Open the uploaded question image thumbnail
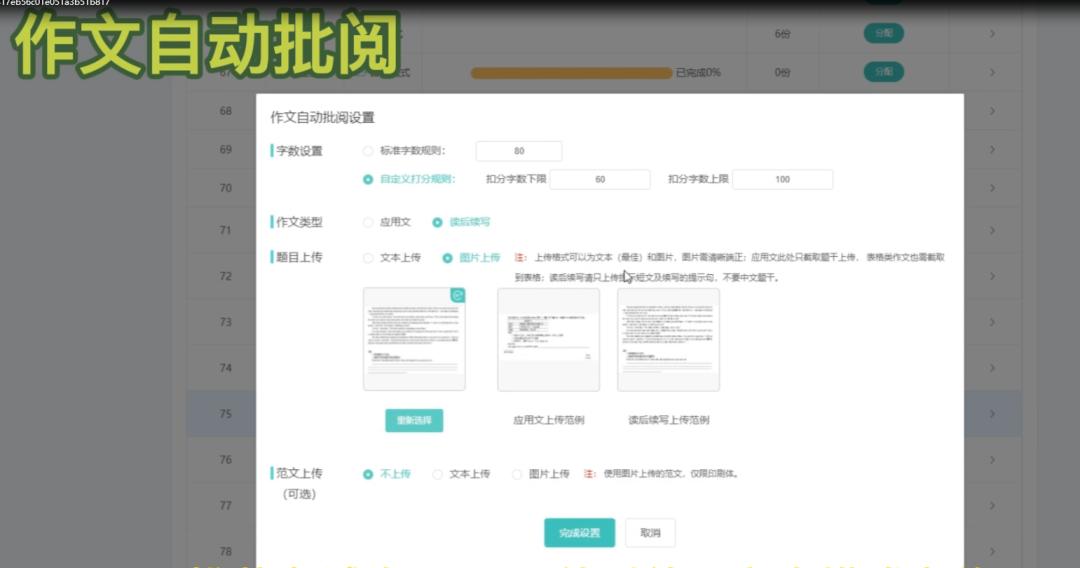 coord(414,339)
